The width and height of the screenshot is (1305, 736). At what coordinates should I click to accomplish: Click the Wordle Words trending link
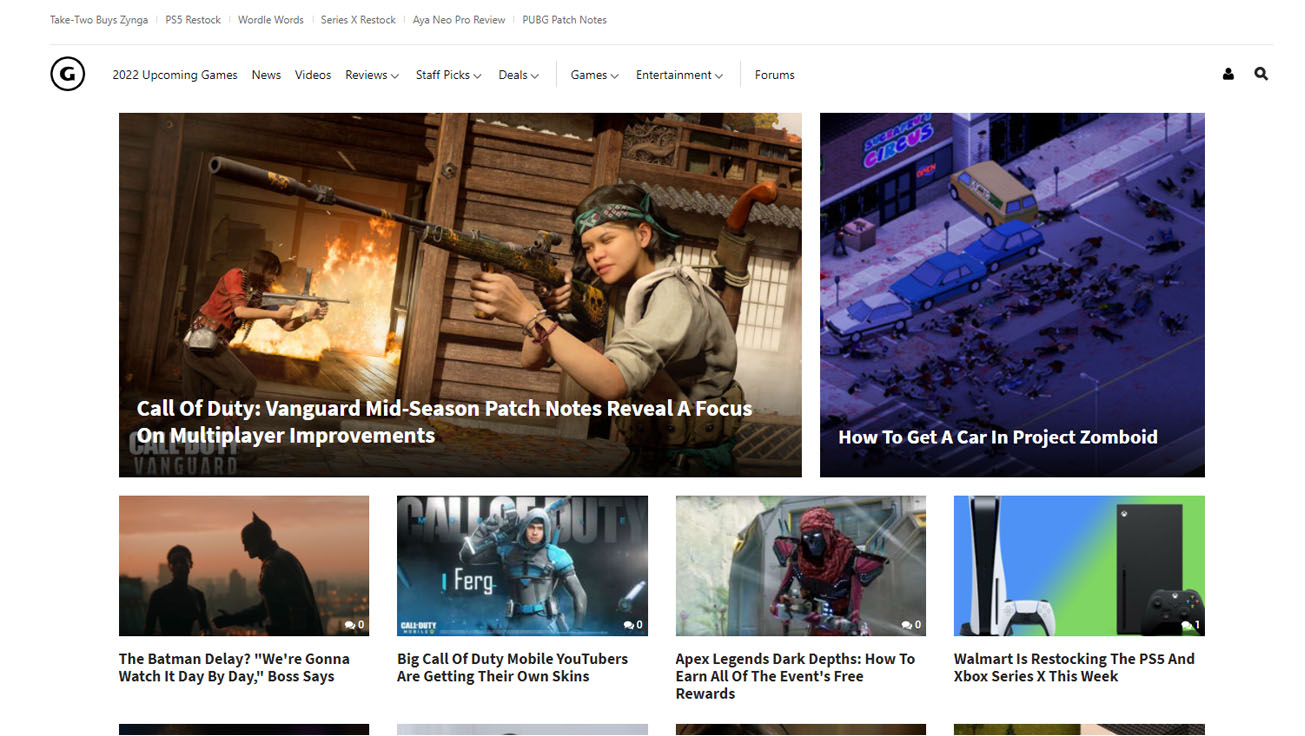tap(270, 20)
